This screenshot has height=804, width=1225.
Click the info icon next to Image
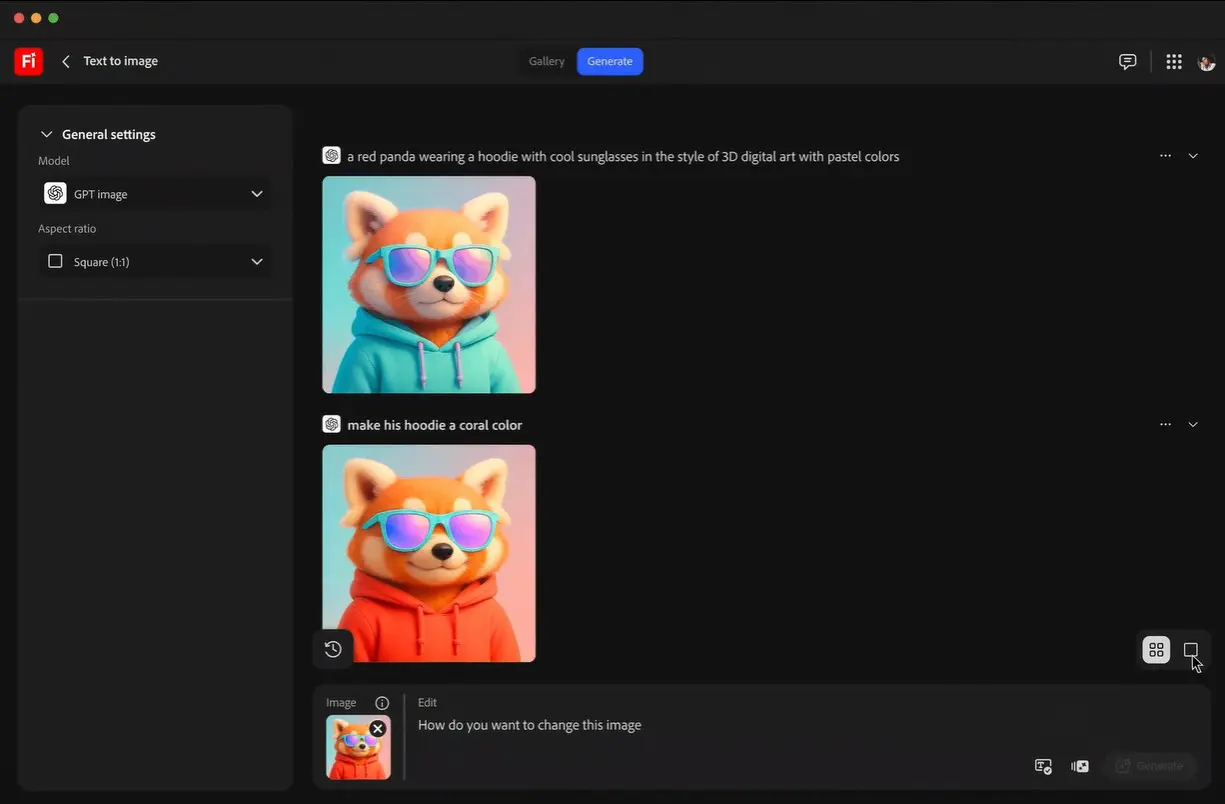pyautogui.click(x=381, y=703)
